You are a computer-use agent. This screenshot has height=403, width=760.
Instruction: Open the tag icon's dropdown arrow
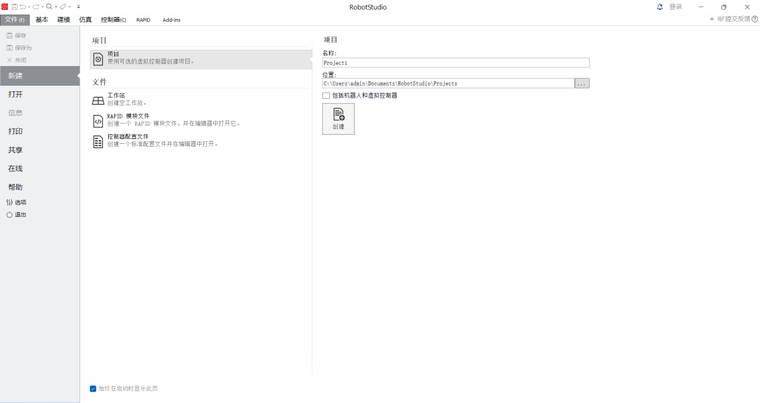(69, 7)
